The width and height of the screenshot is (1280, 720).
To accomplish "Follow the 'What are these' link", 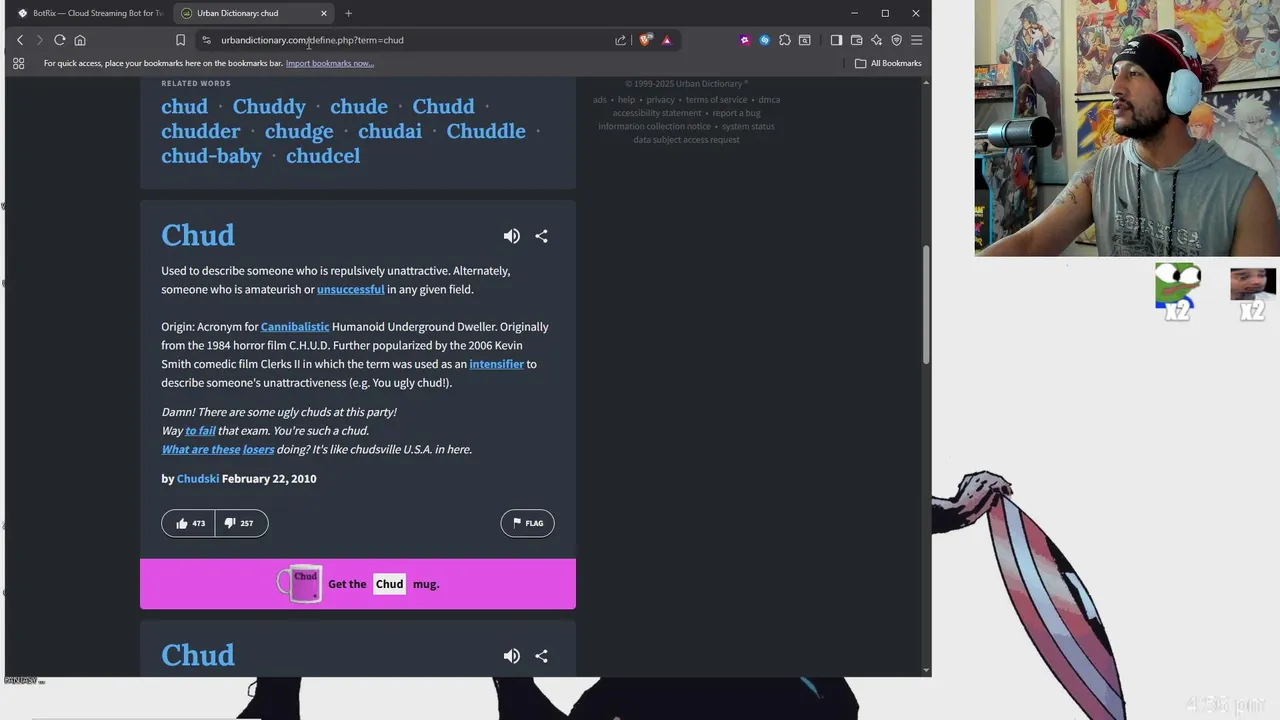I will [201, 450].
